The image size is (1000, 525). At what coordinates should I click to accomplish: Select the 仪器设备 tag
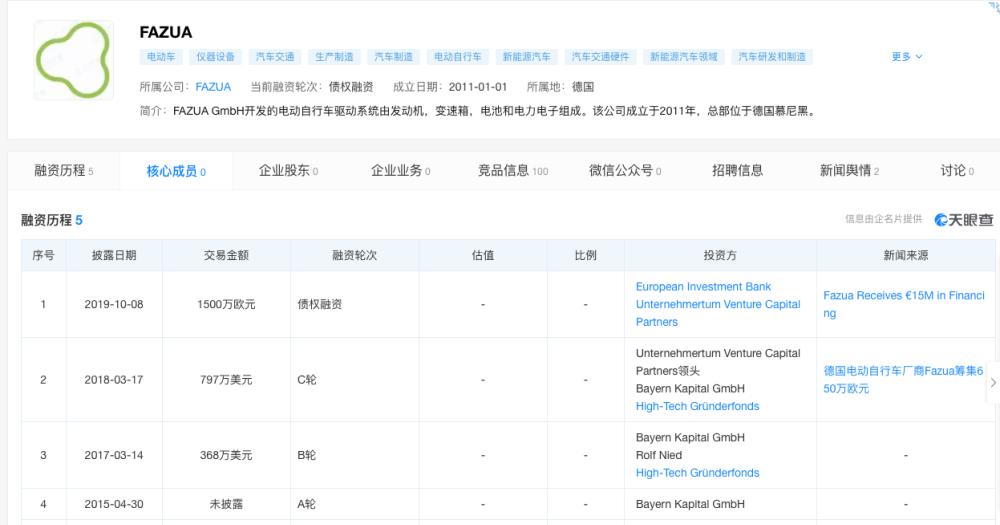(215, 57)
